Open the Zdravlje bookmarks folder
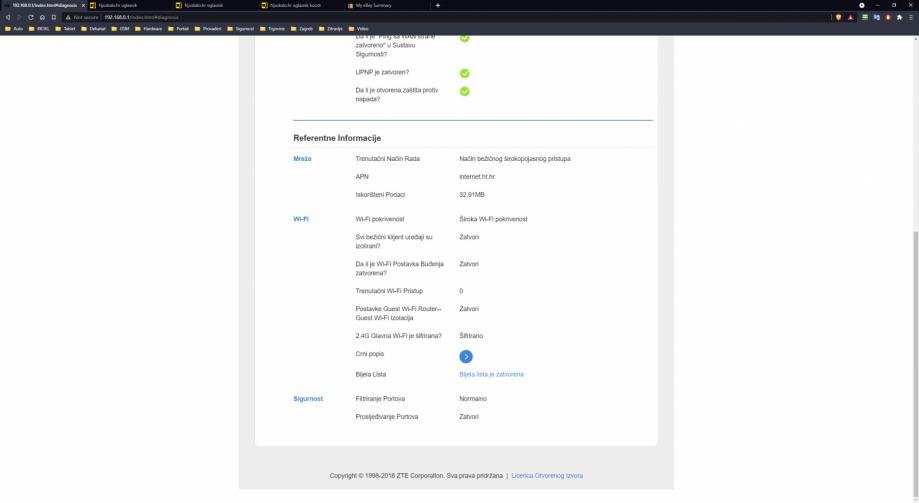The height and width of the screenshot is (503, 919). click(331, 28)
